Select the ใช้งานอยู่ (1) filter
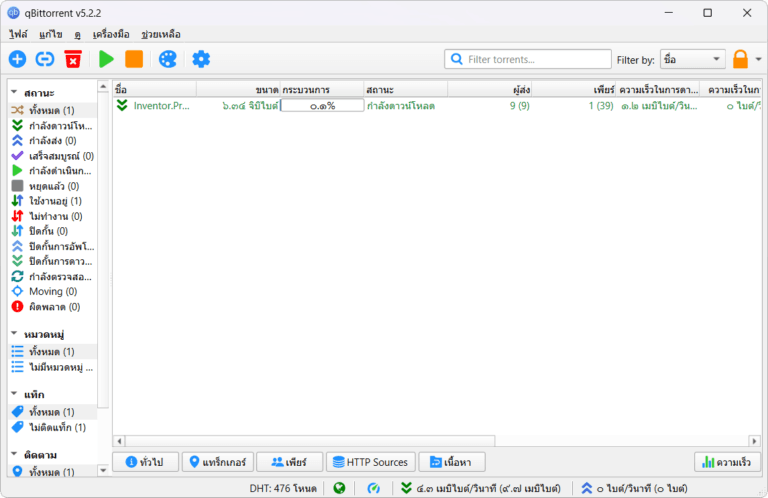Viewport: 768px width, 498px height. (x=52, y=201)
